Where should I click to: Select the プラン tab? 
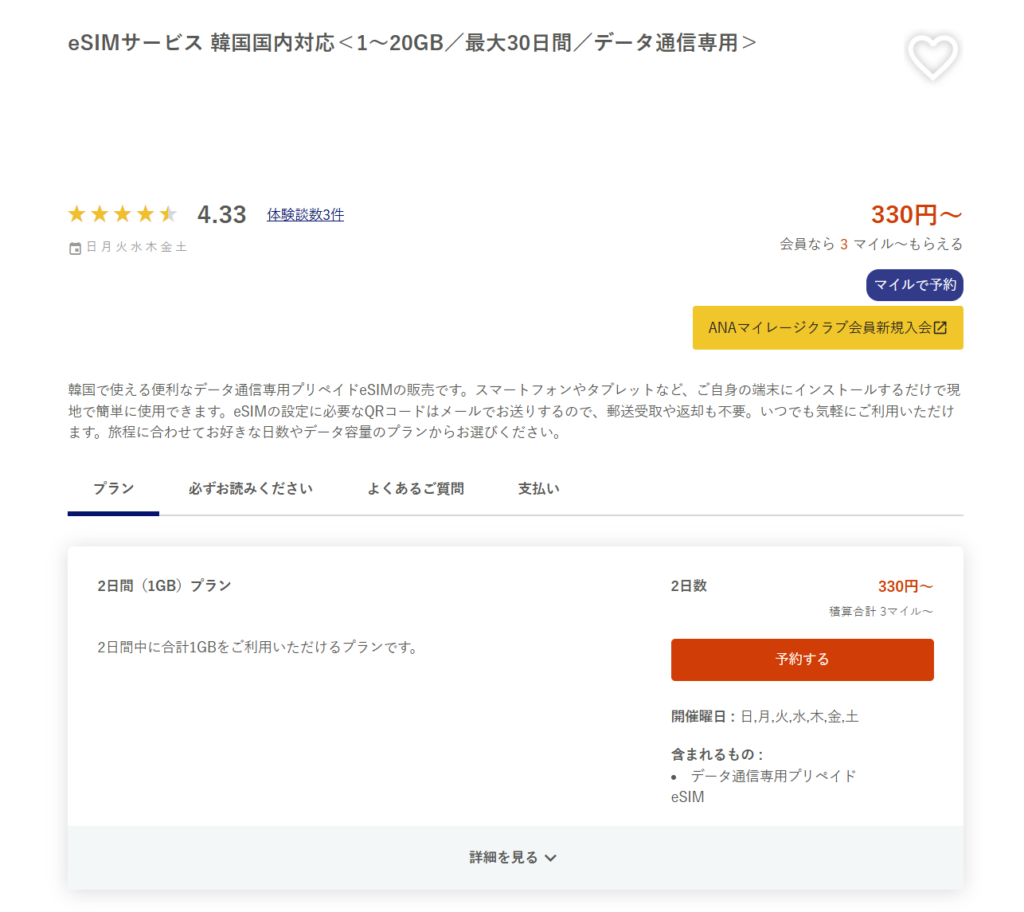coord(113,489)
